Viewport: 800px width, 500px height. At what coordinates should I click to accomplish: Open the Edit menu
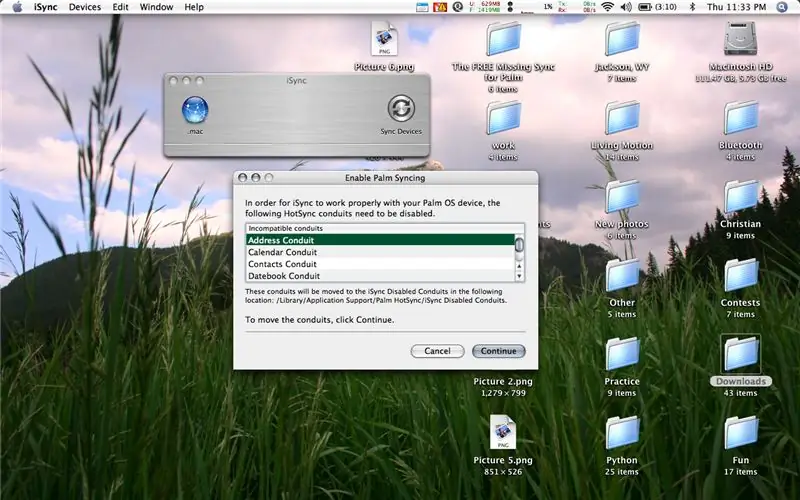(120, 7)
